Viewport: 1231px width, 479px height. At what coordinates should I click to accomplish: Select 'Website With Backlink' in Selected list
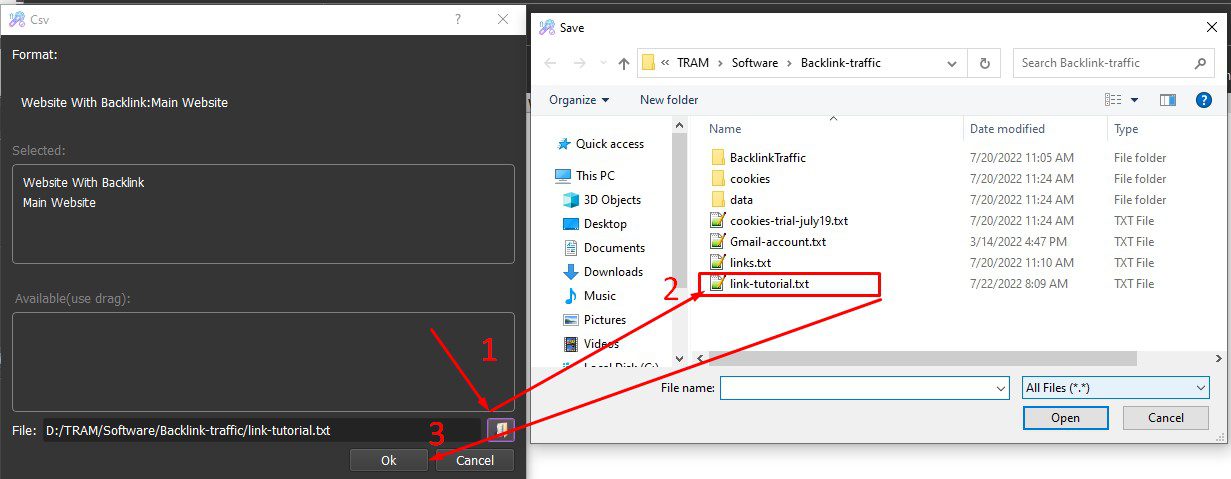84,183
